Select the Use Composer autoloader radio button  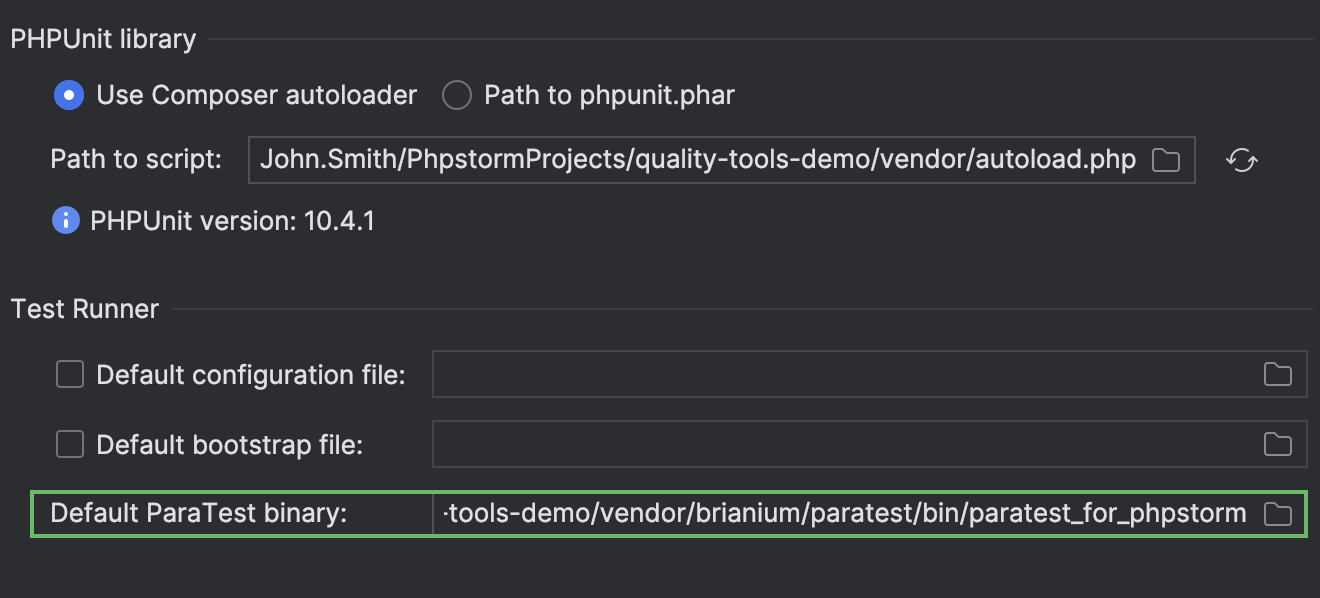click(69, 95)
